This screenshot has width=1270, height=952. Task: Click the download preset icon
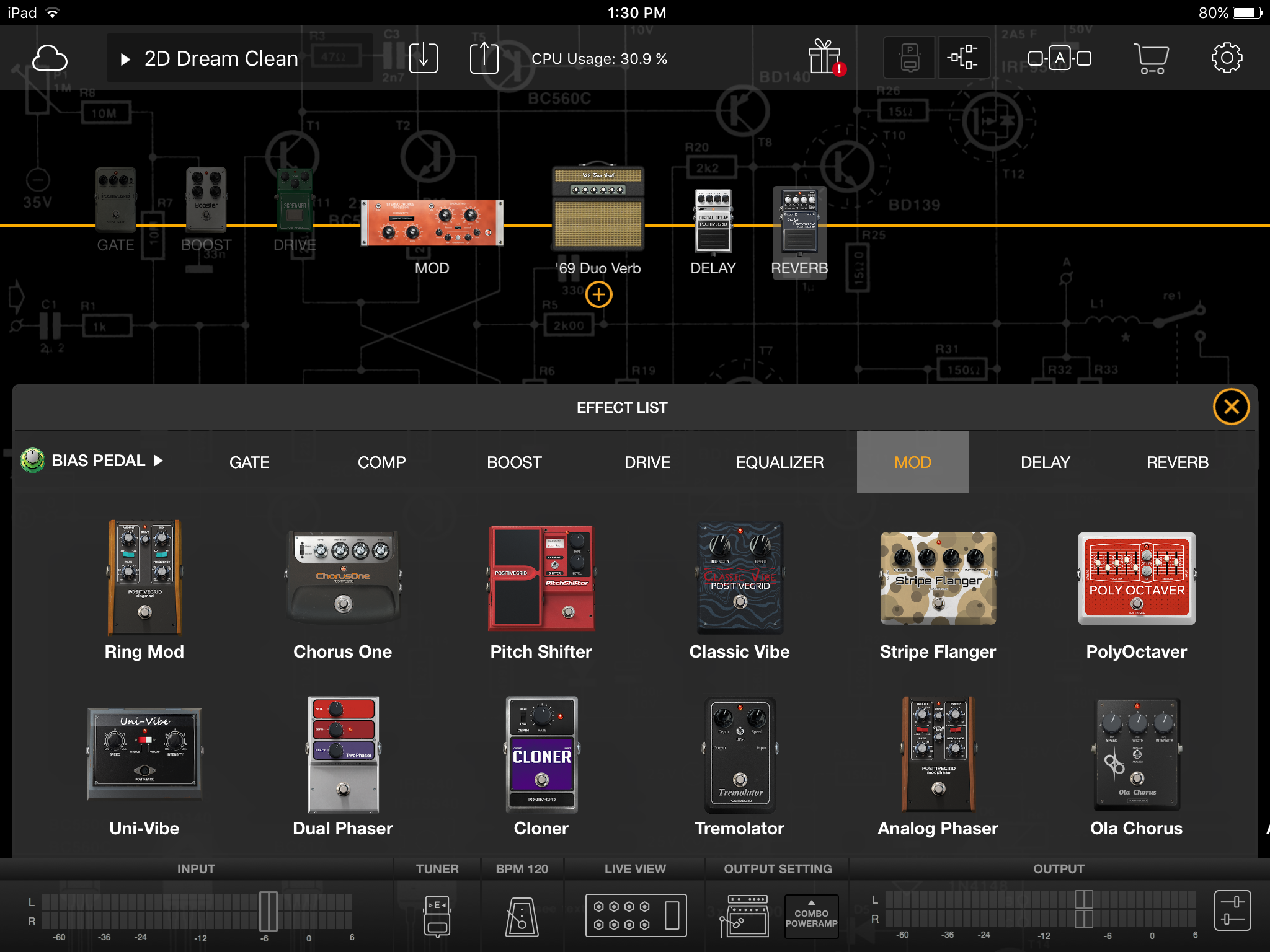(x=424, y=59)
